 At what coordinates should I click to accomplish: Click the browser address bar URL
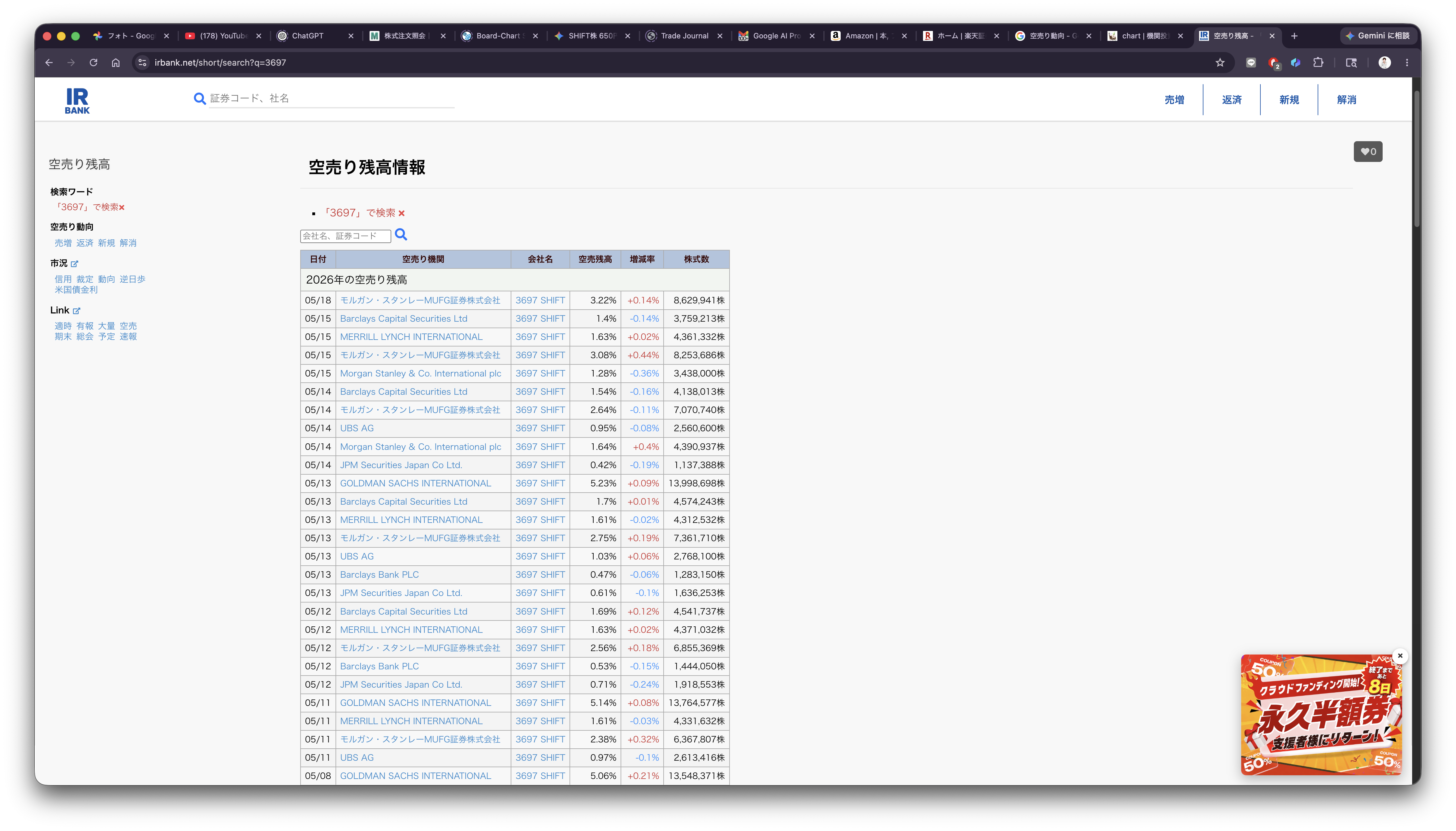click(x=220, y=63)
